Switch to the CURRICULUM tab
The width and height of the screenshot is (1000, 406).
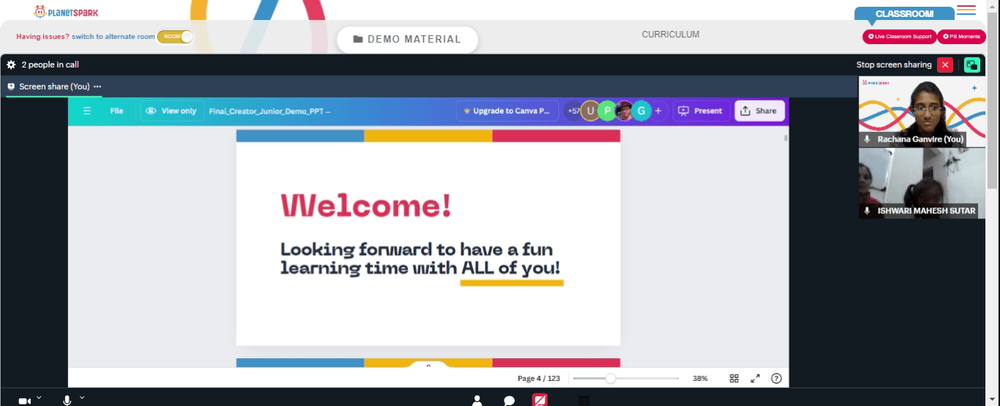pyautogui.click(x=670, y=34)
